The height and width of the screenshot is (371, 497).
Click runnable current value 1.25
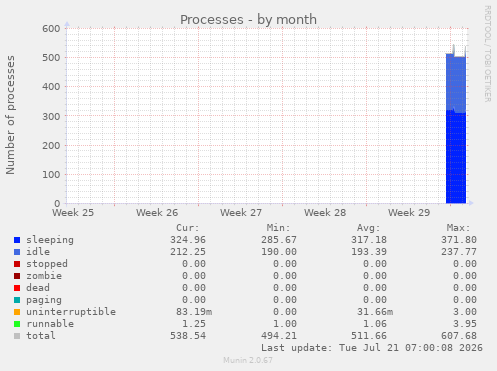pyautogui.click(x=194, y=324)
